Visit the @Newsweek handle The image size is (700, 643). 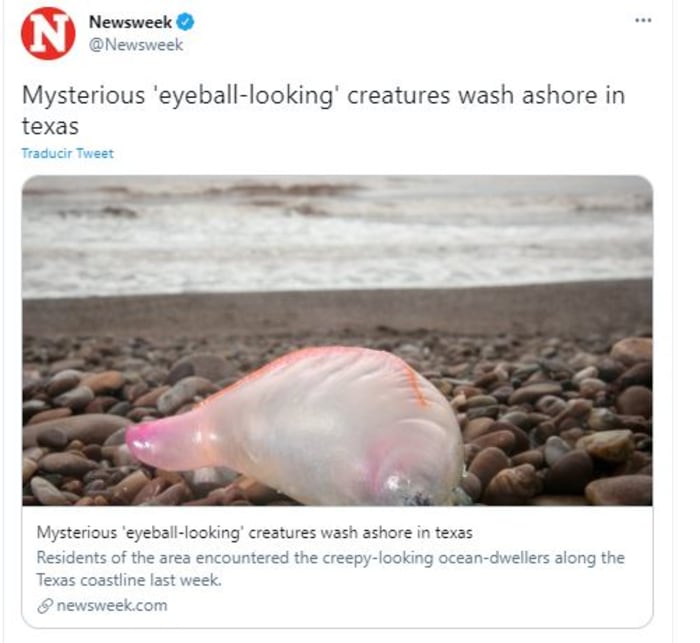136,45
